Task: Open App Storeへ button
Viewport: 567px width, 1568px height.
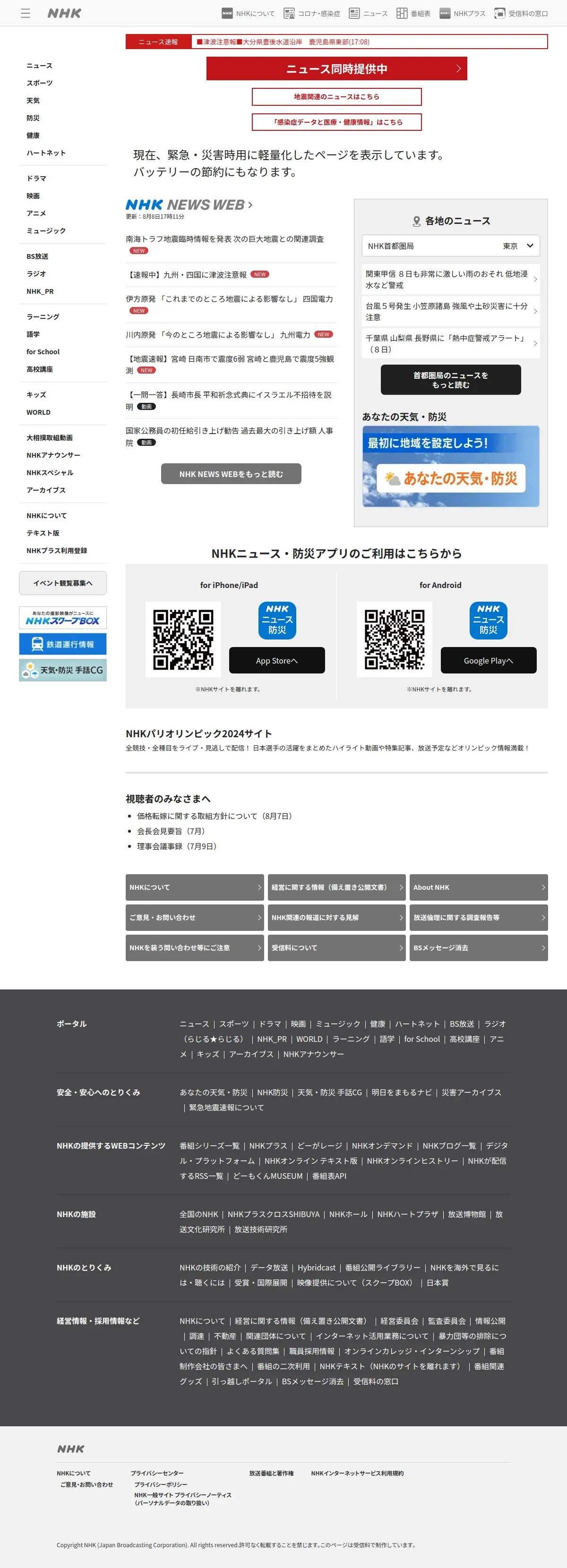Action: click(277, 660)
